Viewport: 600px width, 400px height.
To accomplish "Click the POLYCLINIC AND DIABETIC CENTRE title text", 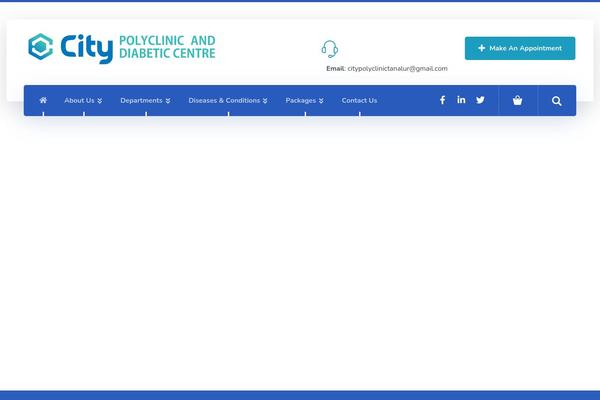I will pos(167,47).
